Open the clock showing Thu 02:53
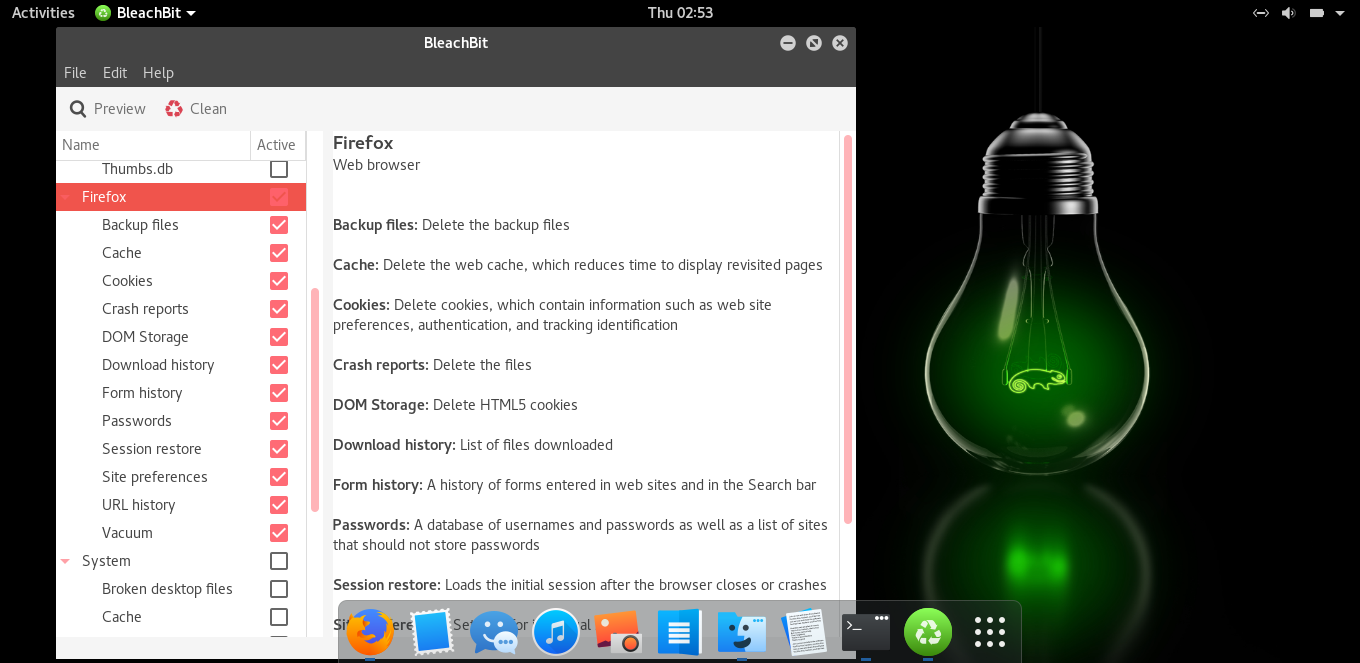This screenshot has width=1360, height=663. pos(680,13)
